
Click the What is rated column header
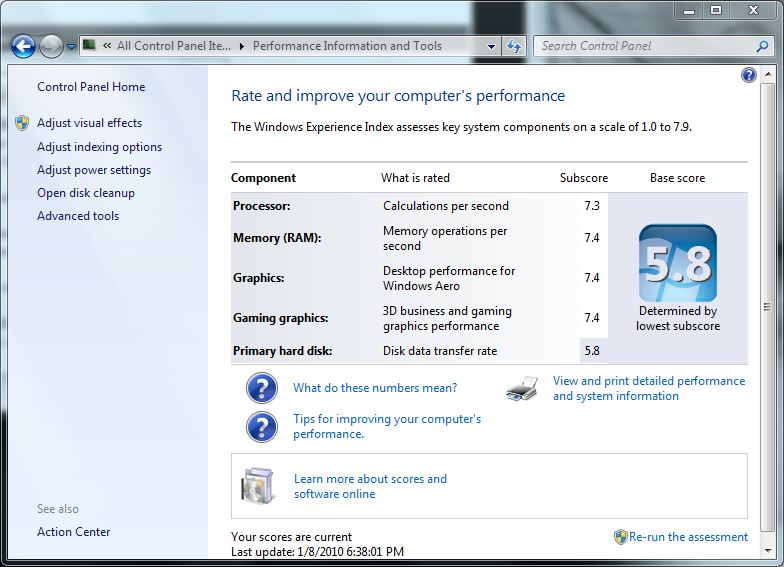[416, 178]
